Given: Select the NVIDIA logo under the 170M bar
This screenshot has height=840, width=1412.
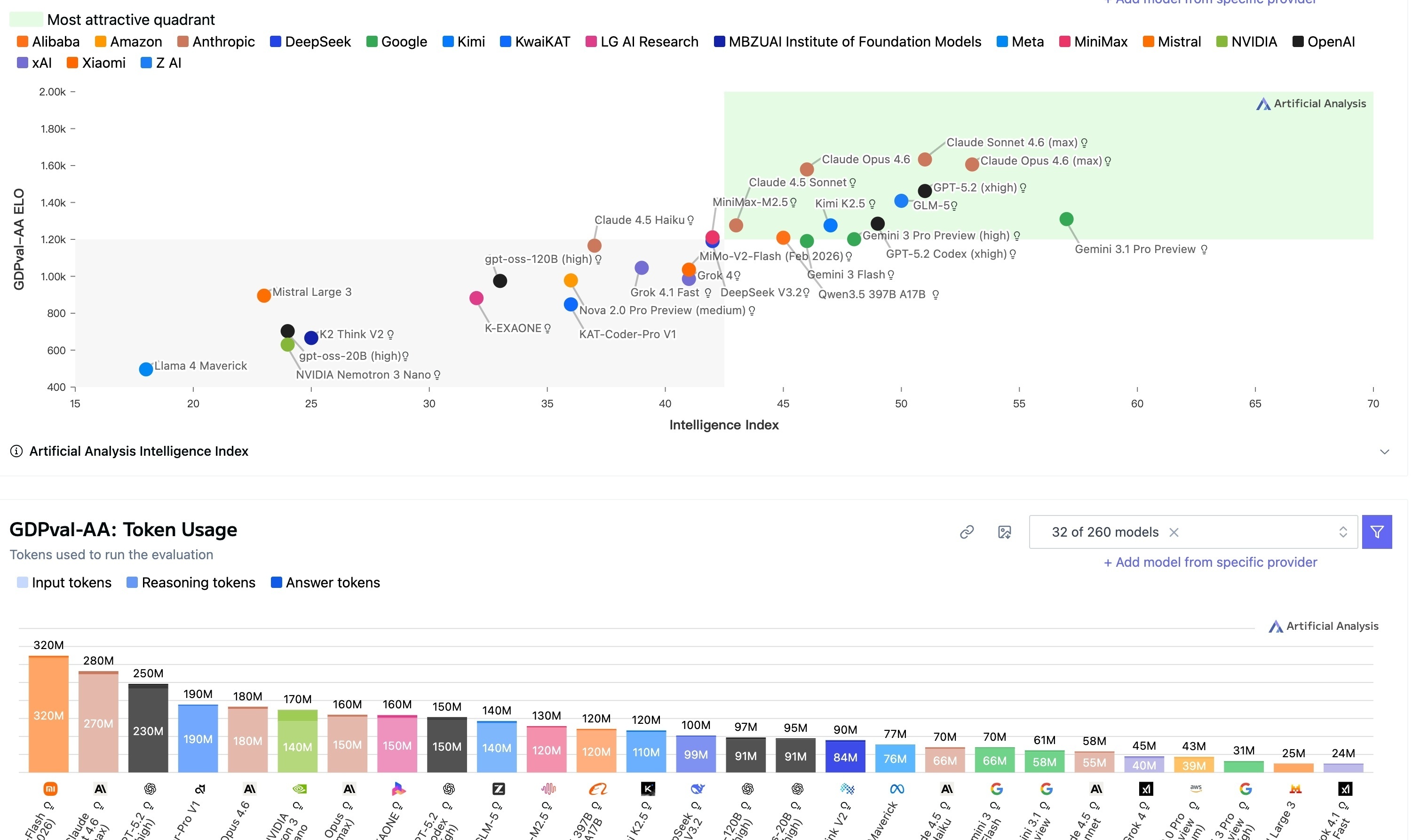Looking at the screenshot, I should 299,788.
